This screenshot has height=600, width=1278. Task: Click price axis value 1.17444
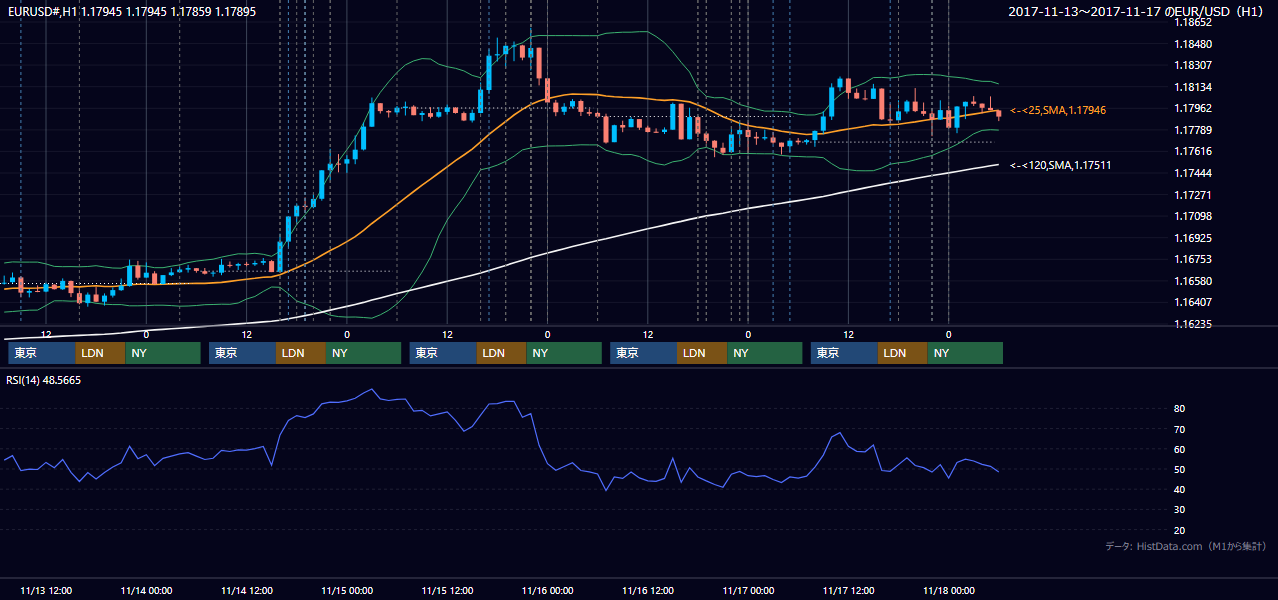(x=1193, y=173)
